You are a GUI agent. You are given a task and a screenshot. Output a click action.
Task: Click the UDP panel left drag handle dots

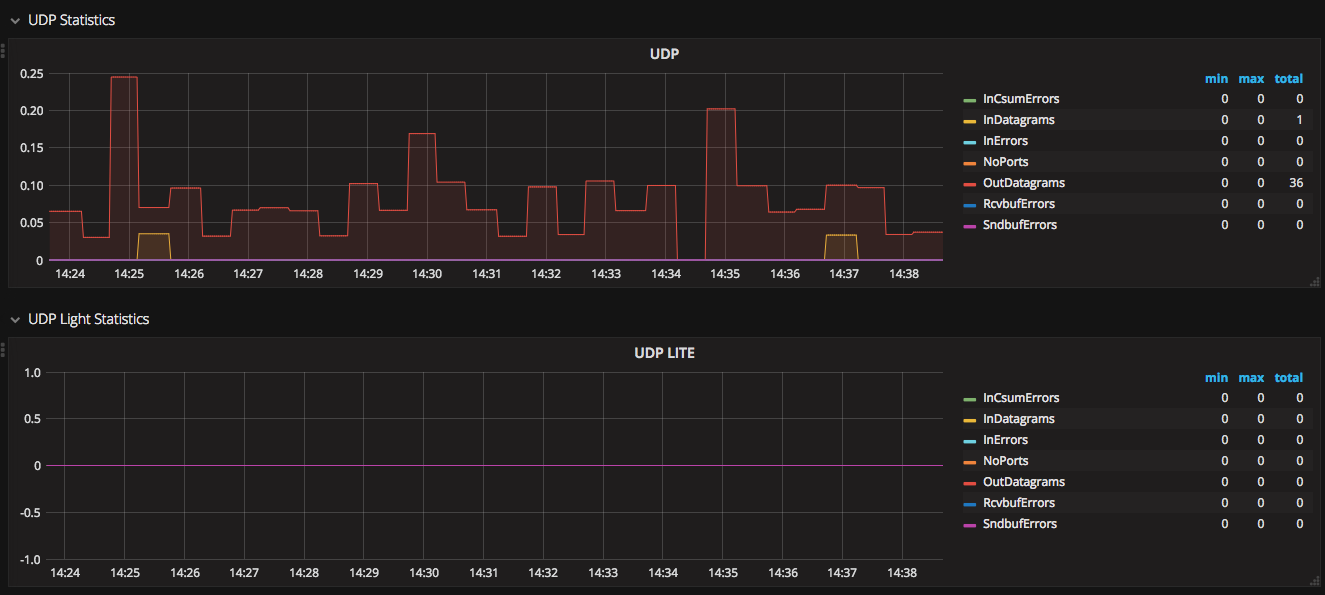pyautogui.click(x=3, y=49)
